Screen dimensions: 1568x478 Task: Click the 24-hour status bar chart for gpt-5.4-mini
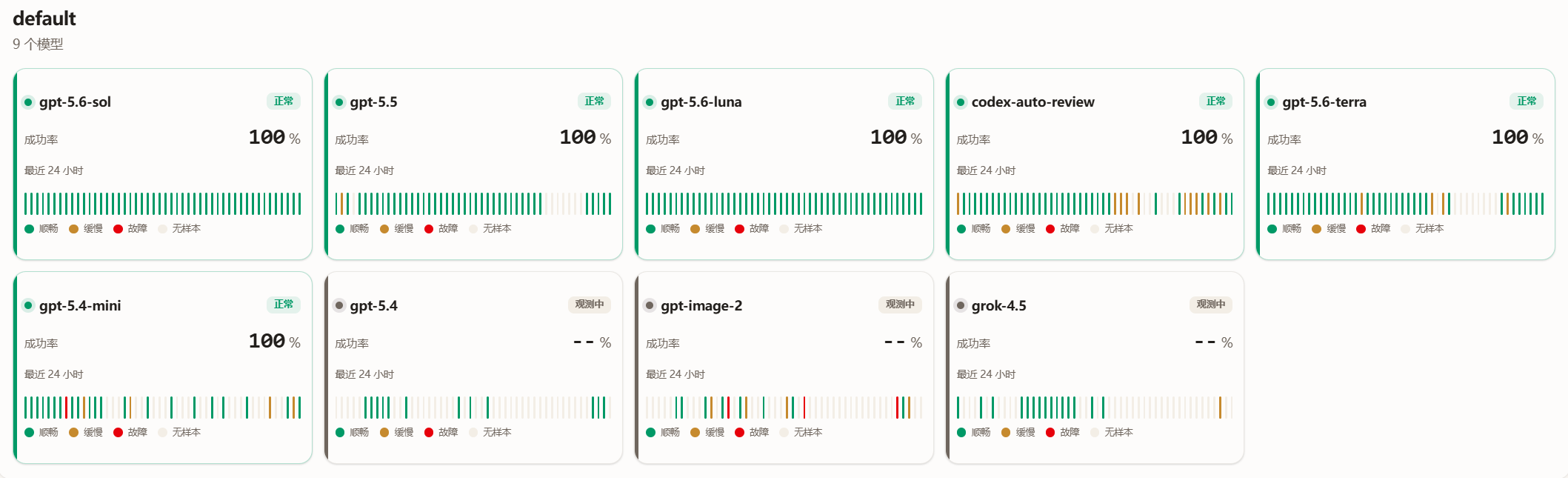[x=162, y=408]
